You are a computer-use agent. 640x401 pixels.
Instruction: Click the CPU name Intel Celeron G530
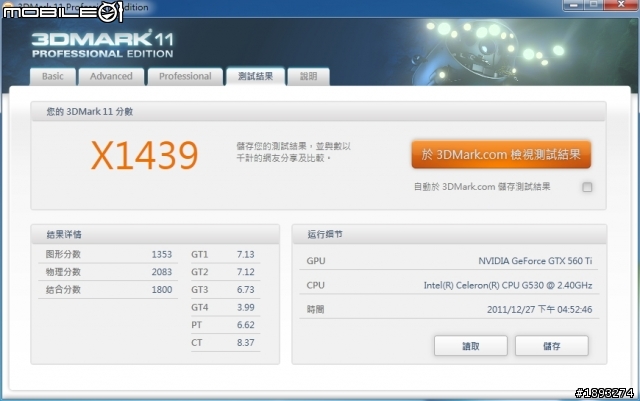pos(508,285)
